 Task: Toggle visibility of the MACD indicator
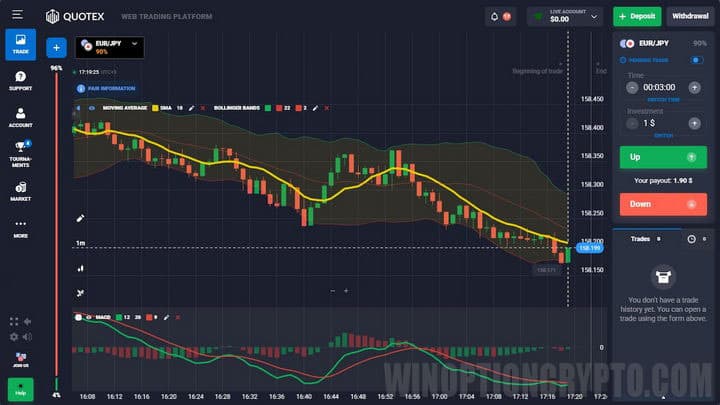(x=88, y=317)
